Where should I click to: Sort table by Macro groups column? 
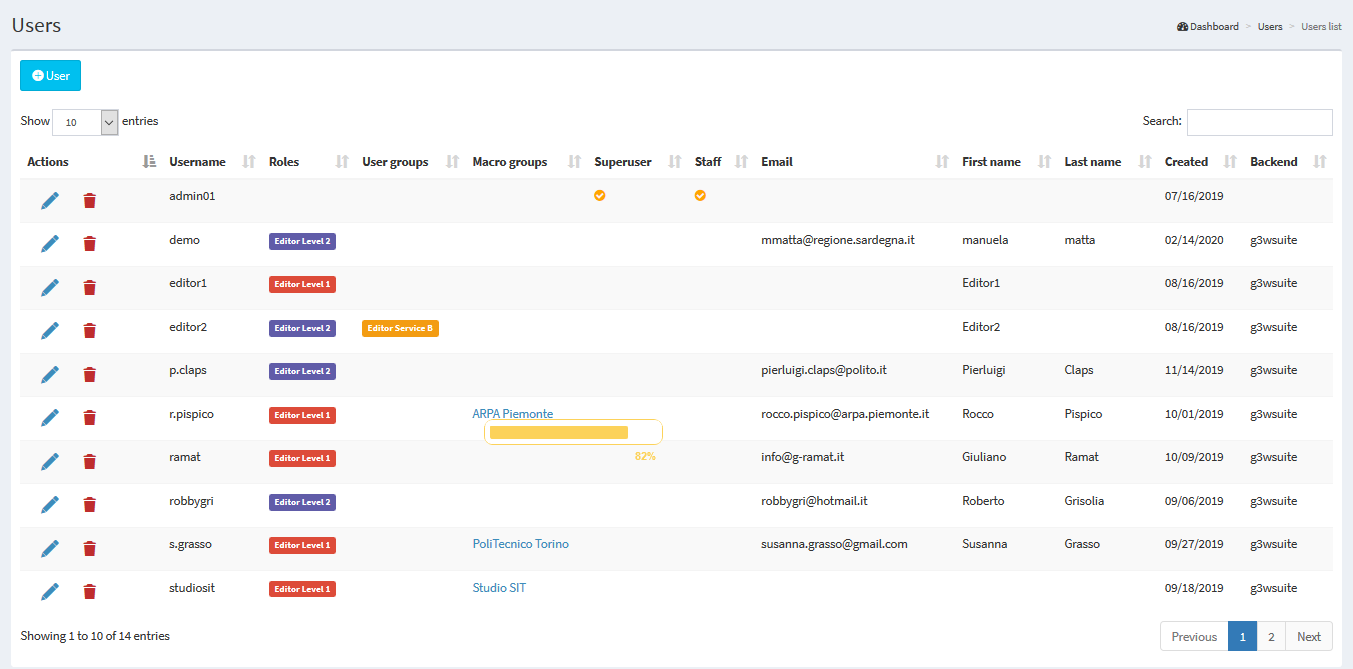575,162
